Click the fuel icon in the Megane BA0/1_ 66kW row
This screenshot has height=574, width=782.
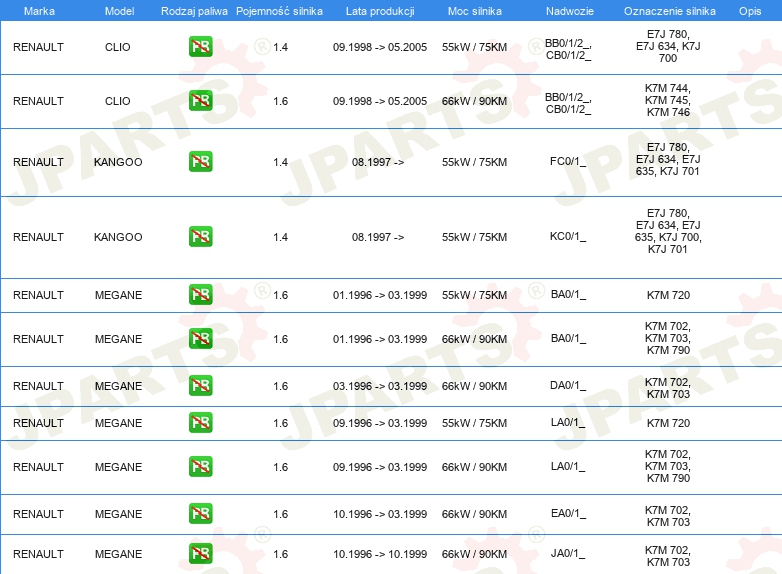click(x=200, y=339)
